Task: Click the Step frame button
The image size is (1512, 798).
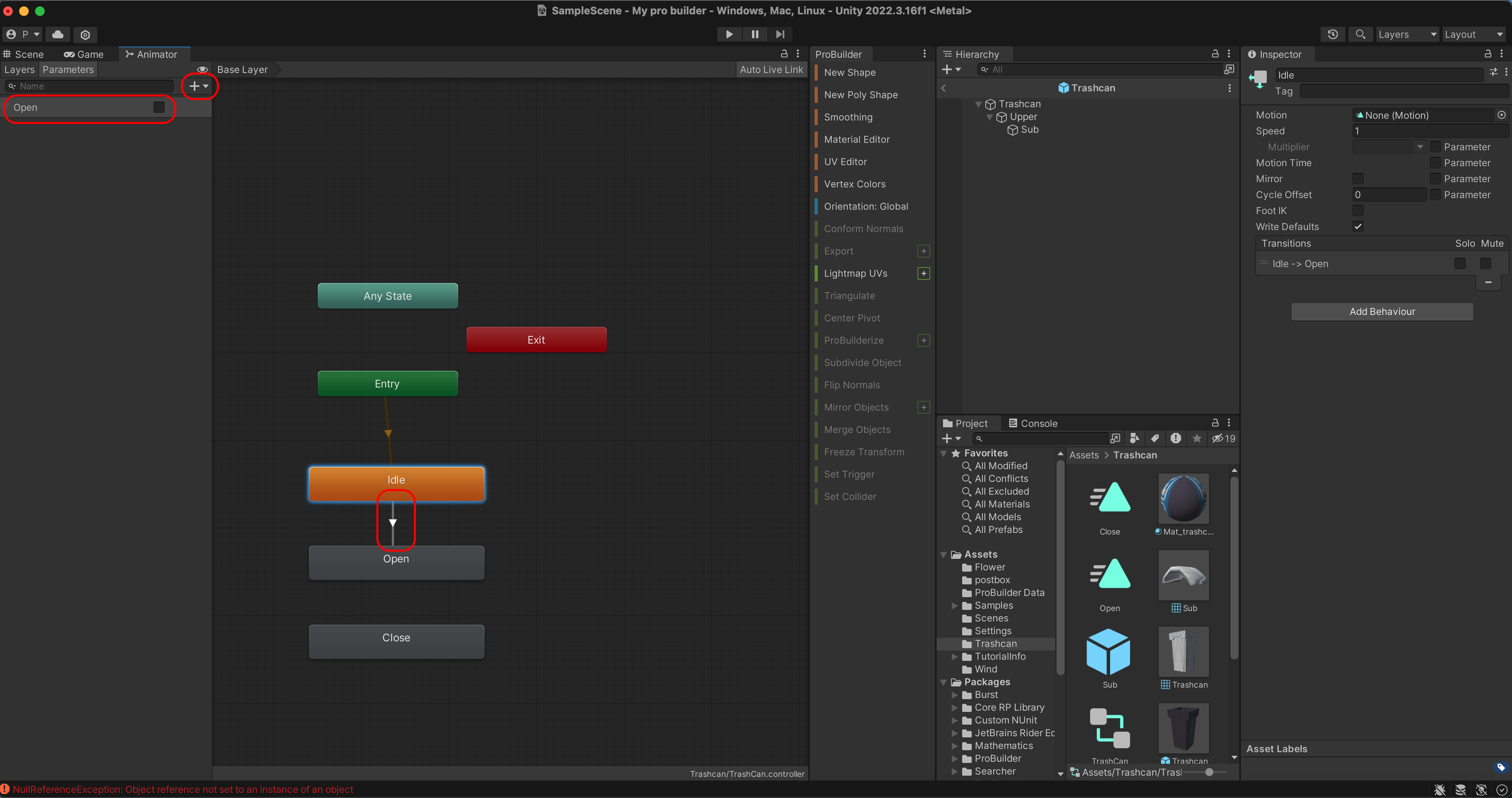Action: 780,35
